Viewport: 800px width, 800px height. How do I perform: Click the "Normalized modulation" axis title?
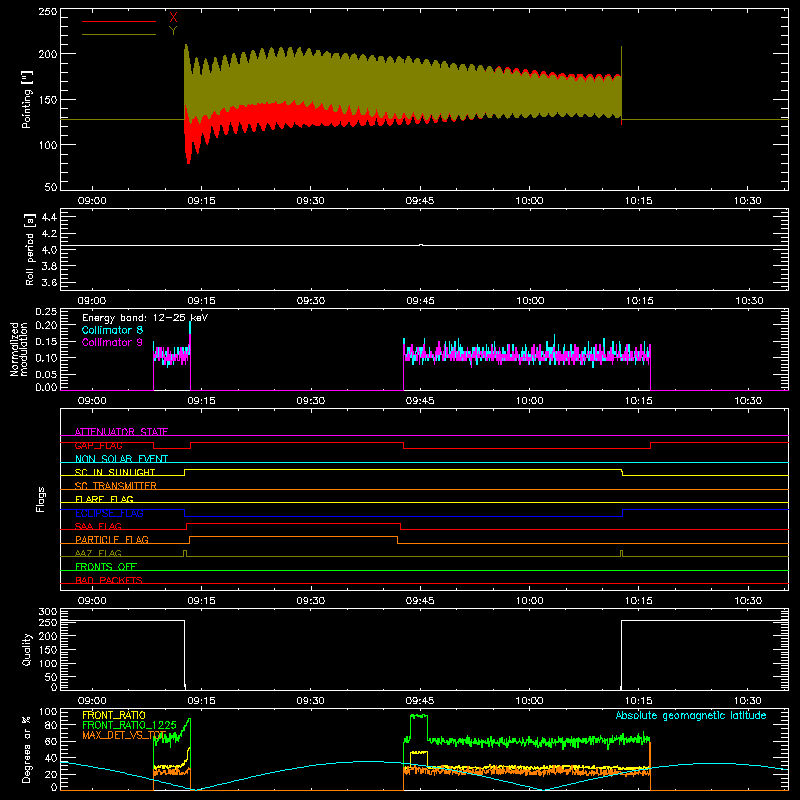(19, 349)
